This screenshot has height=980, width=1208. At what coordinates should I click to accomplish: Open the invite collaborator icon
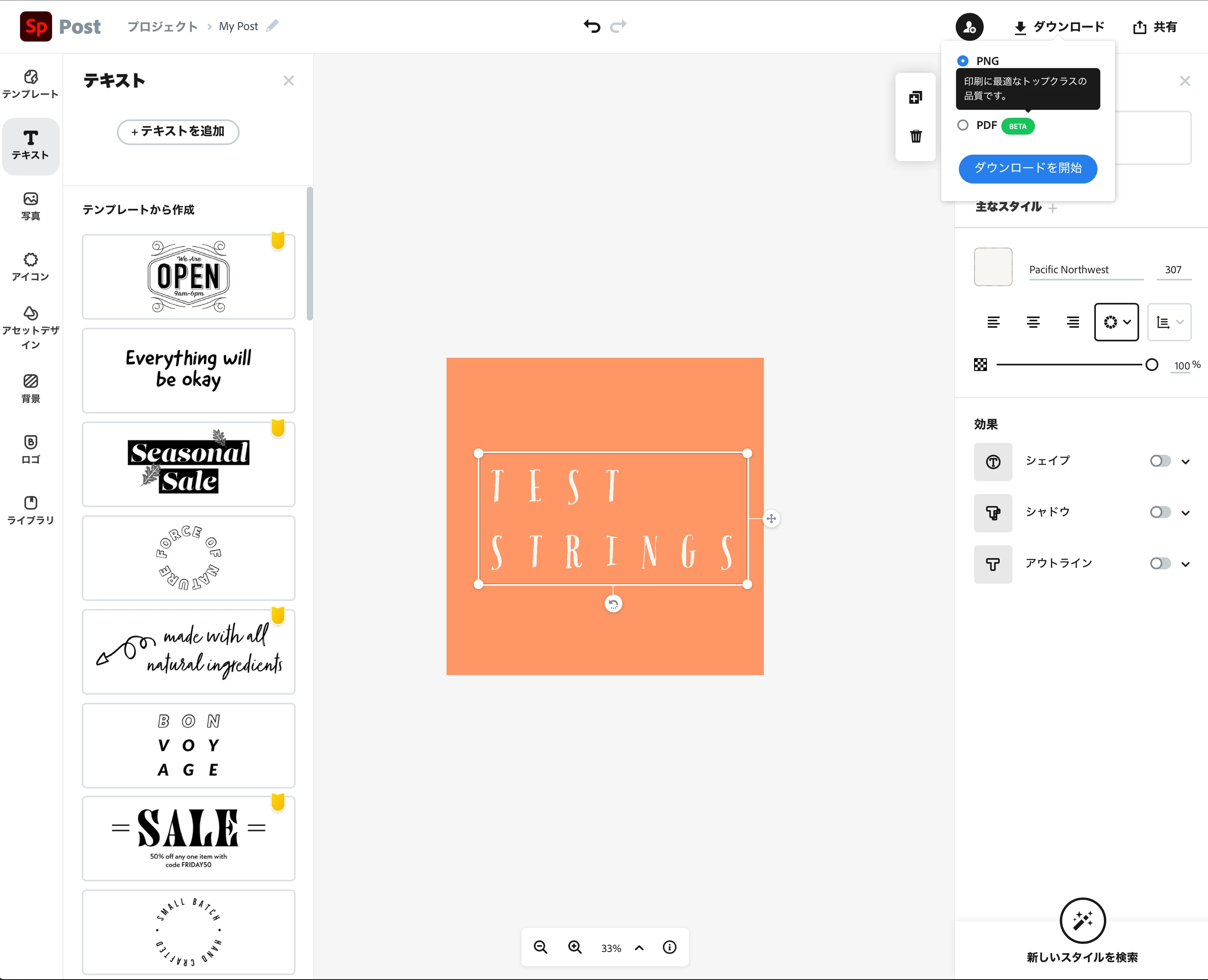click(969, 26)
